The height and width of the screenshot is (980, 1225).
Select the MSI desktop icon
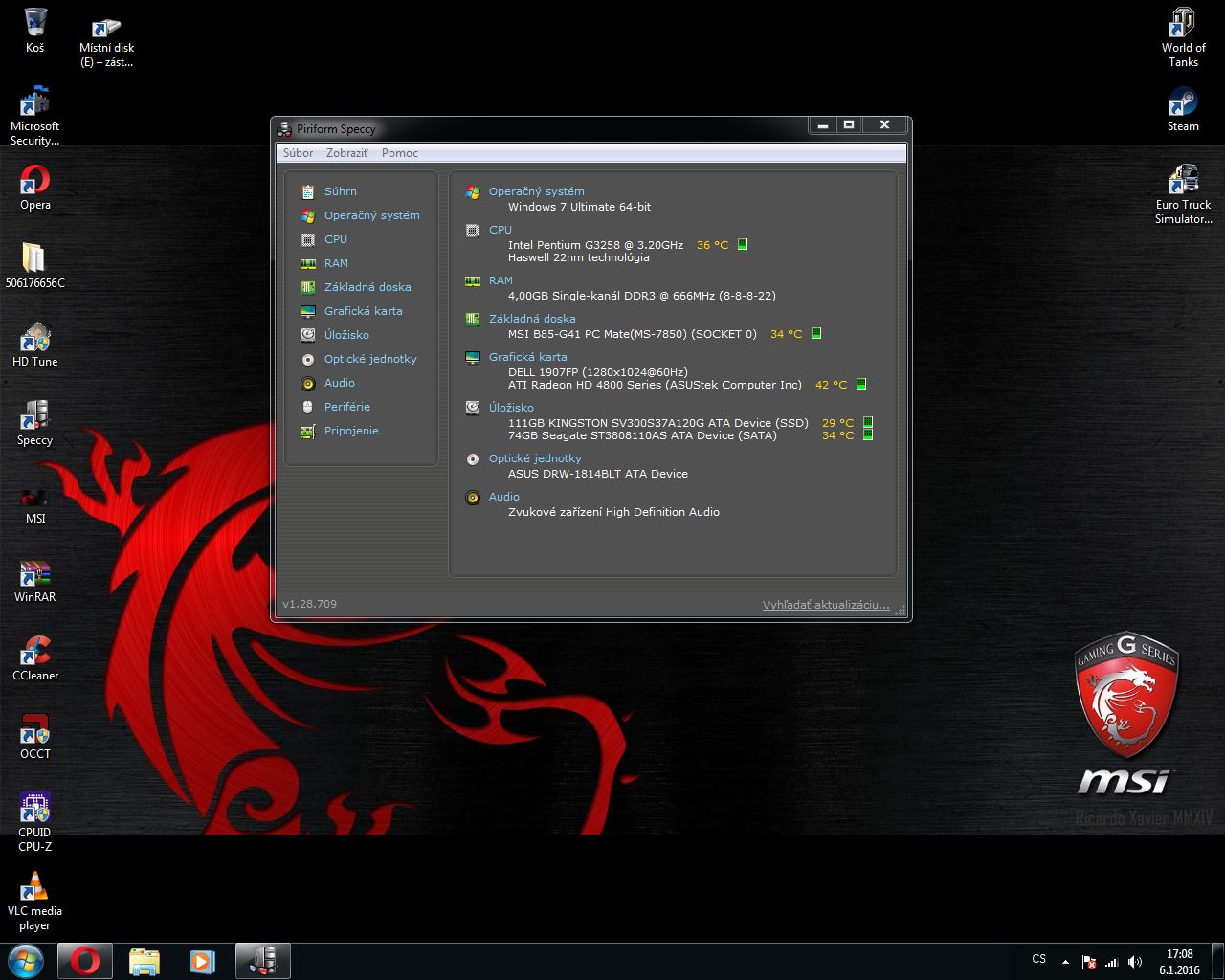35,503
